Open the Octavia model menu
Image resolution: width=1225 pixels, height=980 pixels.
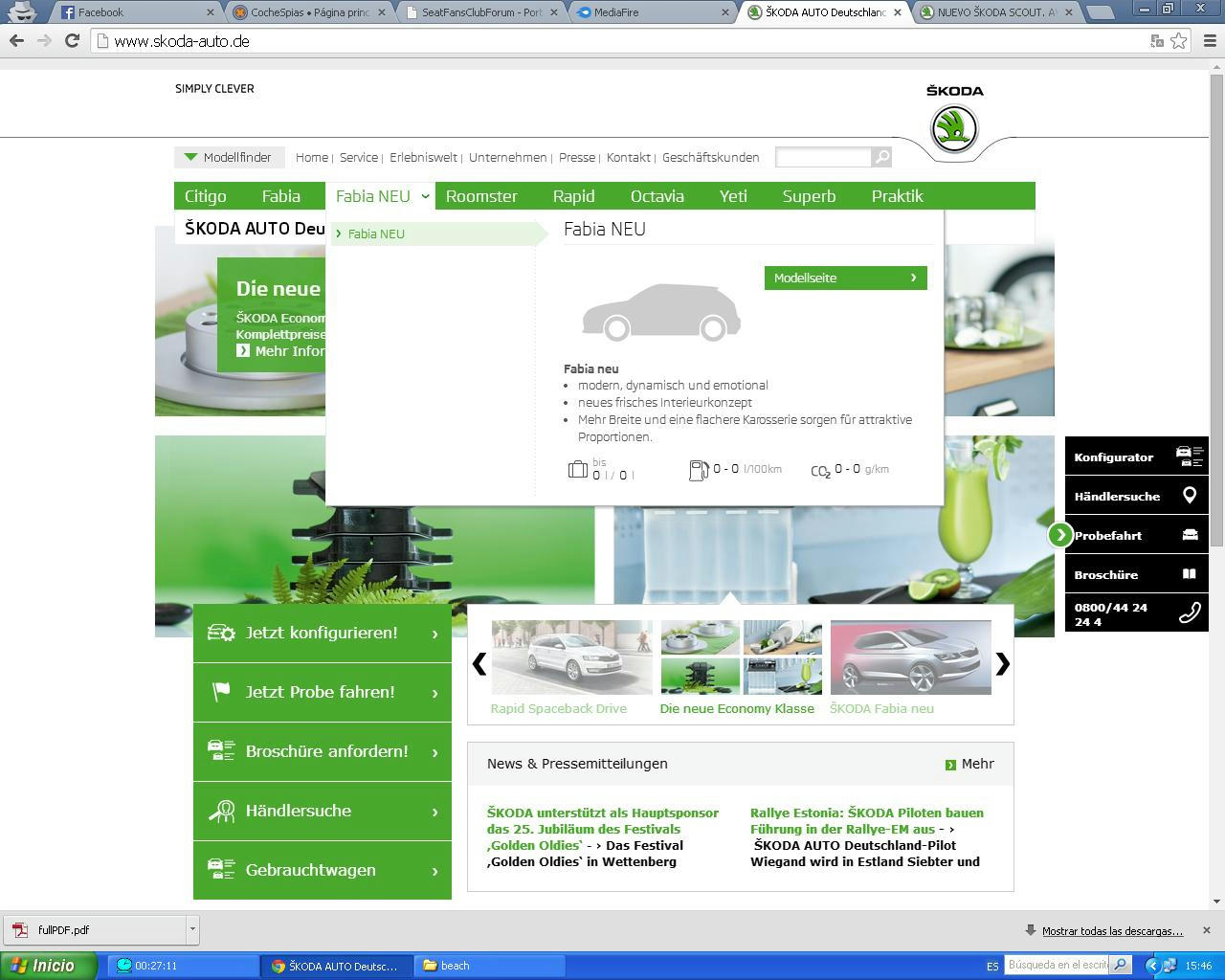coord(657,196)
